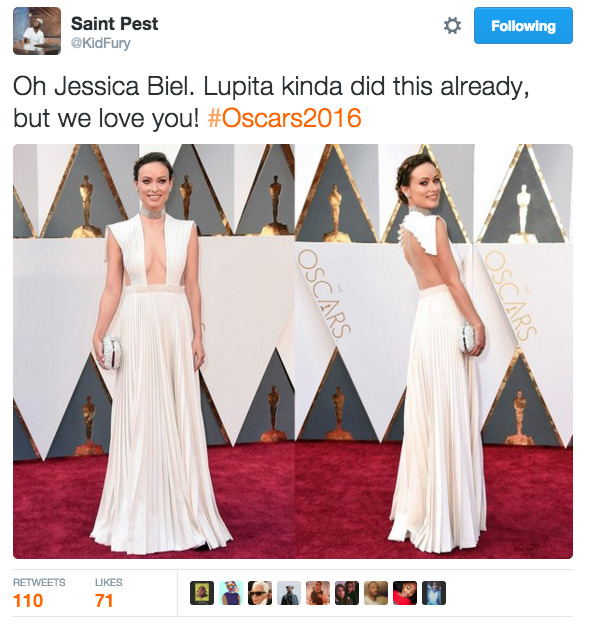The width and height of the screenshot is (589, 625).
Task: Toggle the blue Following button
Action: (x=523, y=26)
